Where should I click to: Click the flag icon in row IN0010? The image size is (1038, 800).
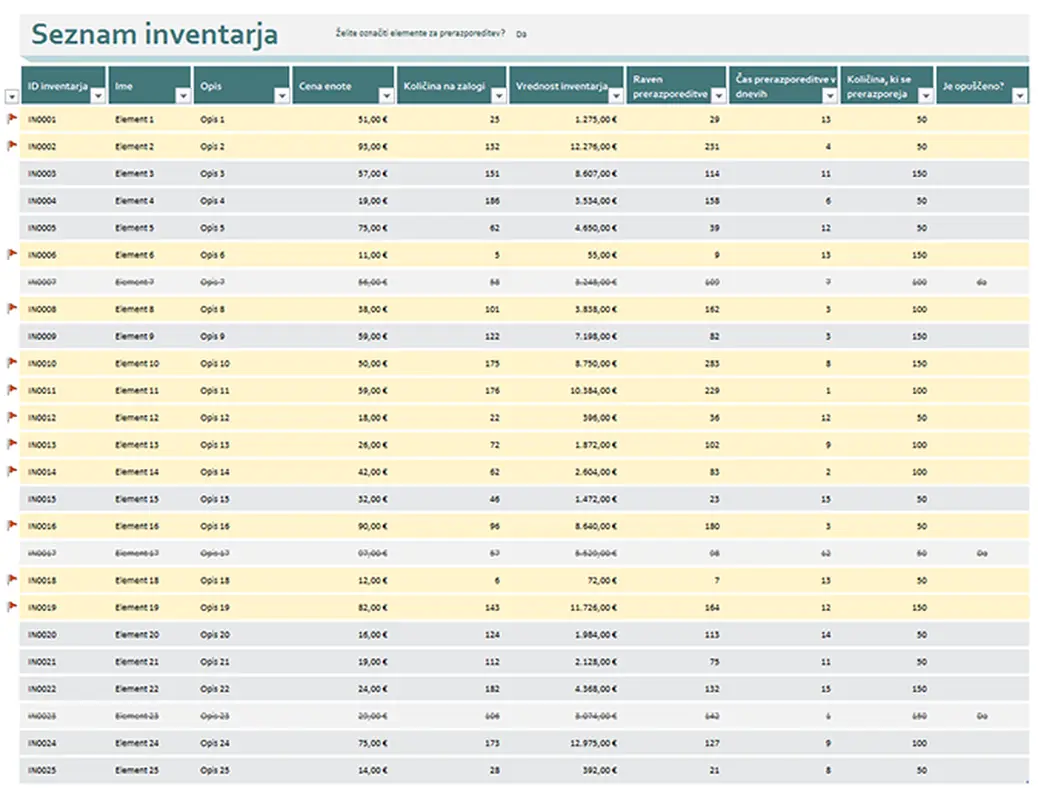[x=13, y=362]
